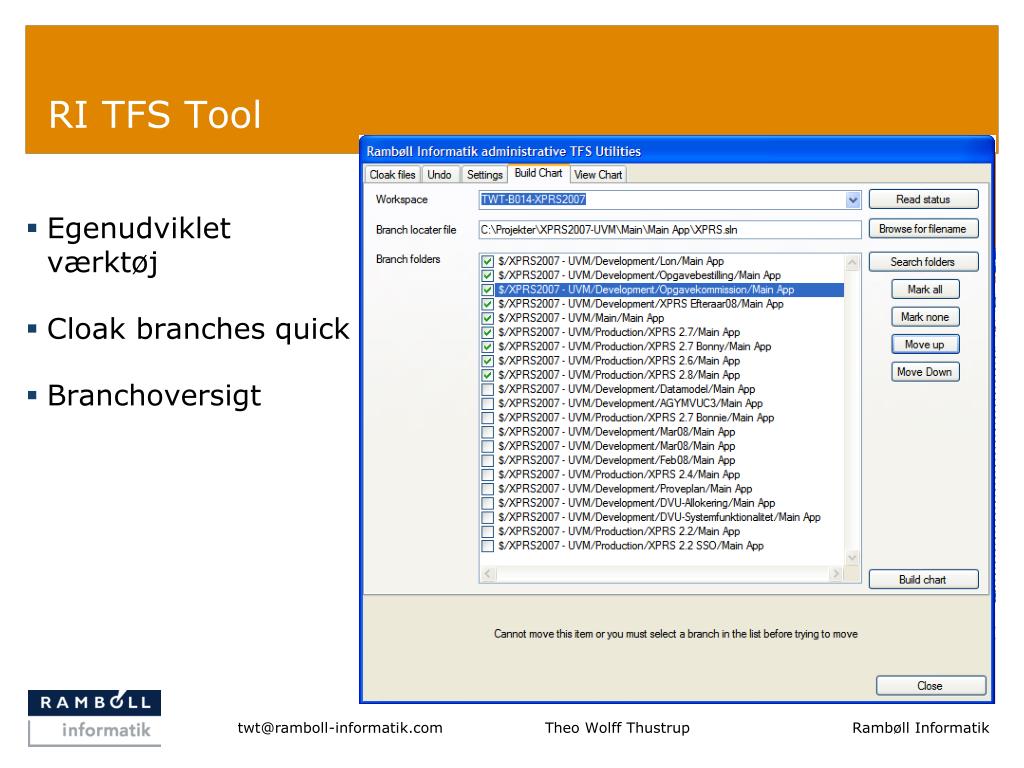Select Development/Datamodel/Main App row text
The width and height of the screenshot is (1024, 768).
coord(626,389)
